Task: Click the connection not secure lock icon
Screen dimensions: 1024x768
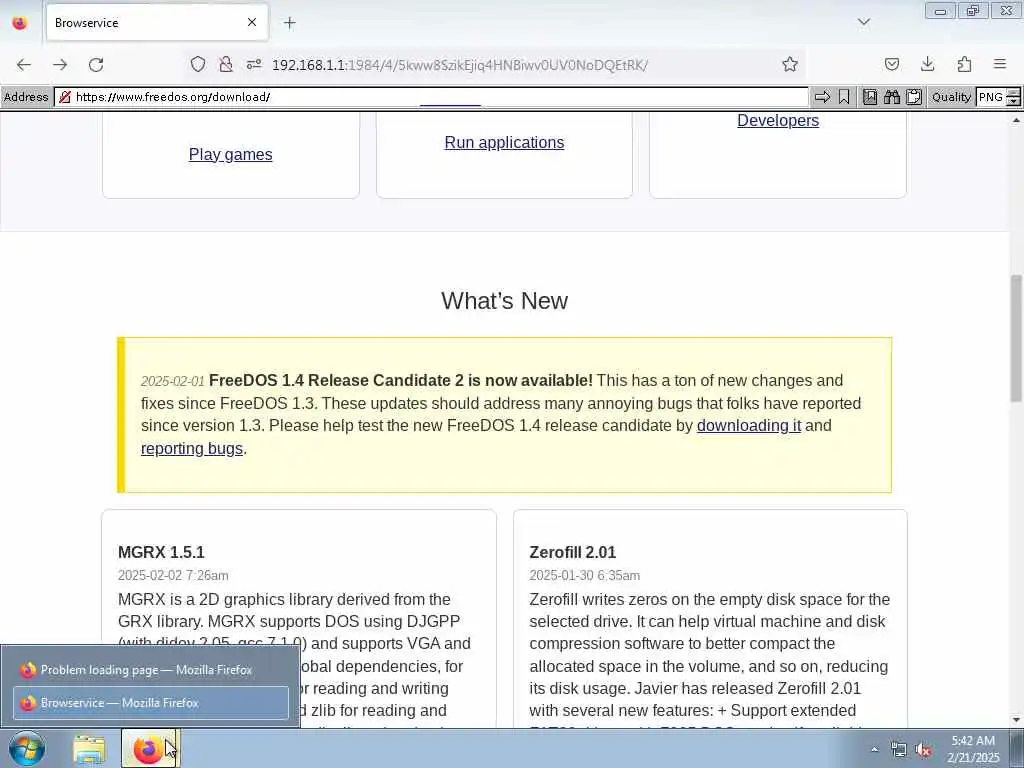Action: point(226,64)
